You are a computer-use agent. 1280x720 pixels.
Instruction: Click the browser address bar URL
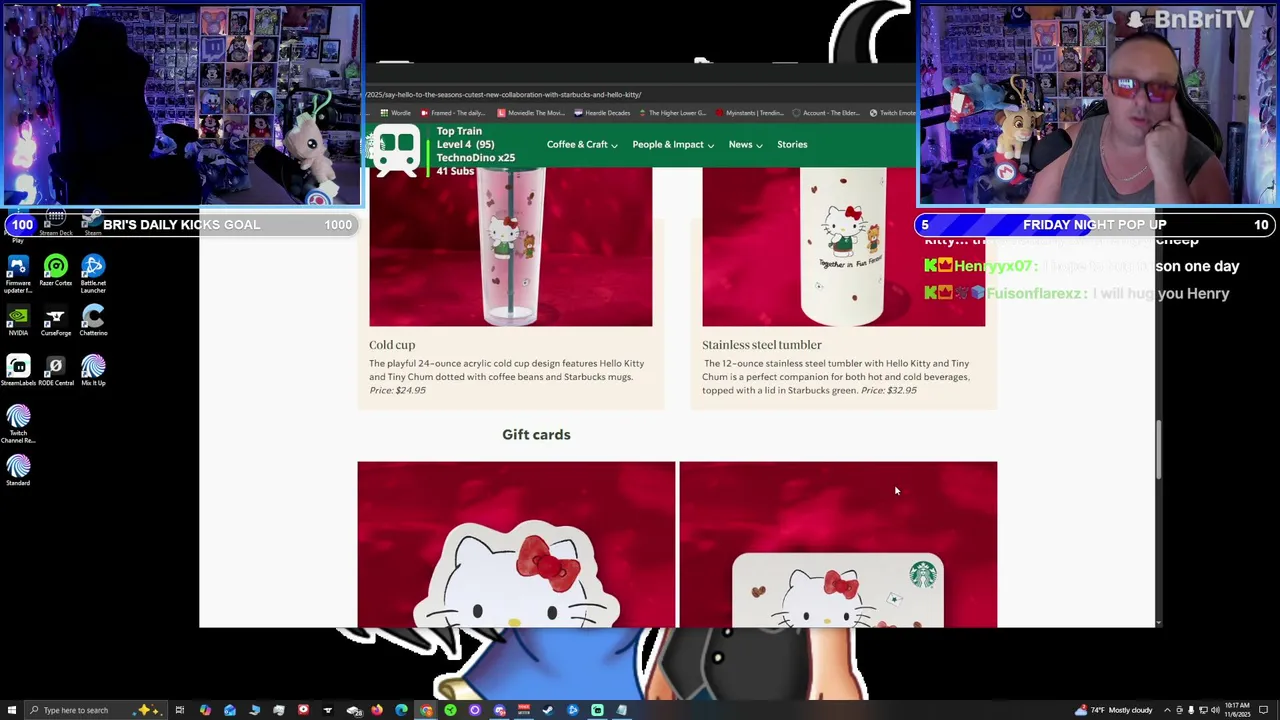point(503,95)
